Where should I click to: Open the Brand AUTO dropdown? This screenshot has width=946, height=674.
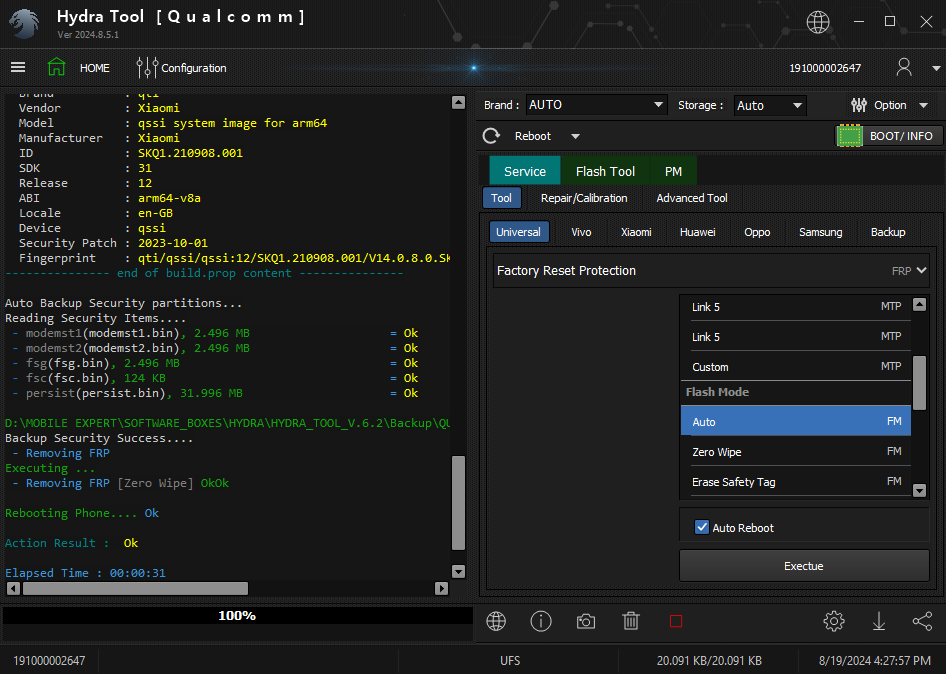point(596,105)
